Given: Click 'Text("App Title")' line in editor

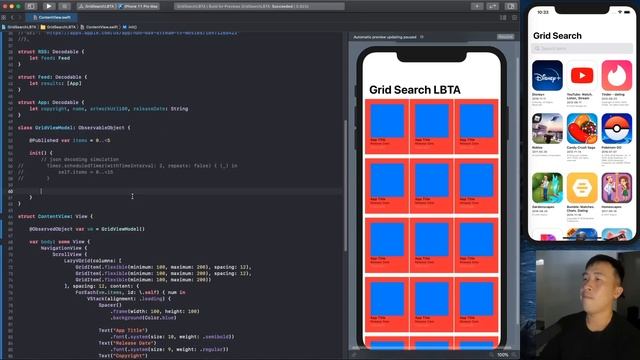Looking at the screenshot, I should tap(122, 330).
